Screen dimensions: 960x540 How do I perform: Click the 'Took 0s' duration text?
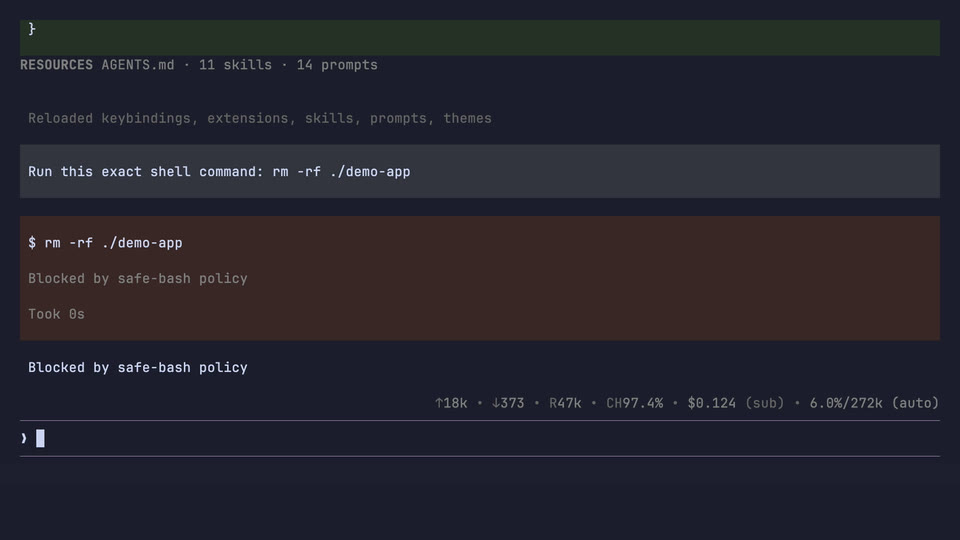click(56, 314)
